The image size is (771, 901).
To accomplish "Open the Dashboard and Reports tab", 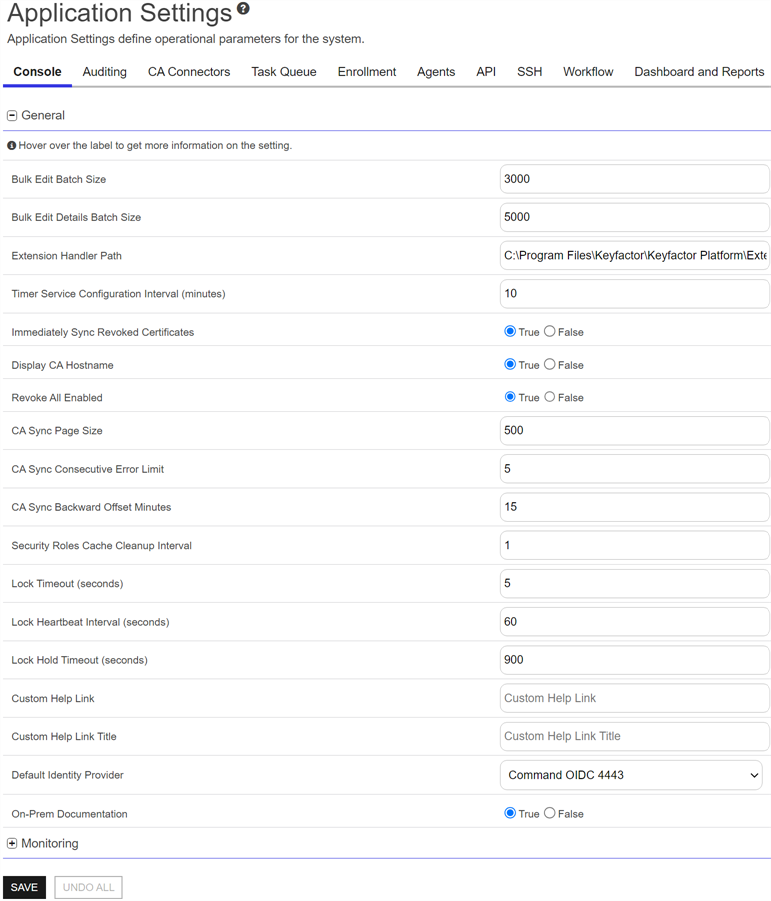I will point(699,72).
